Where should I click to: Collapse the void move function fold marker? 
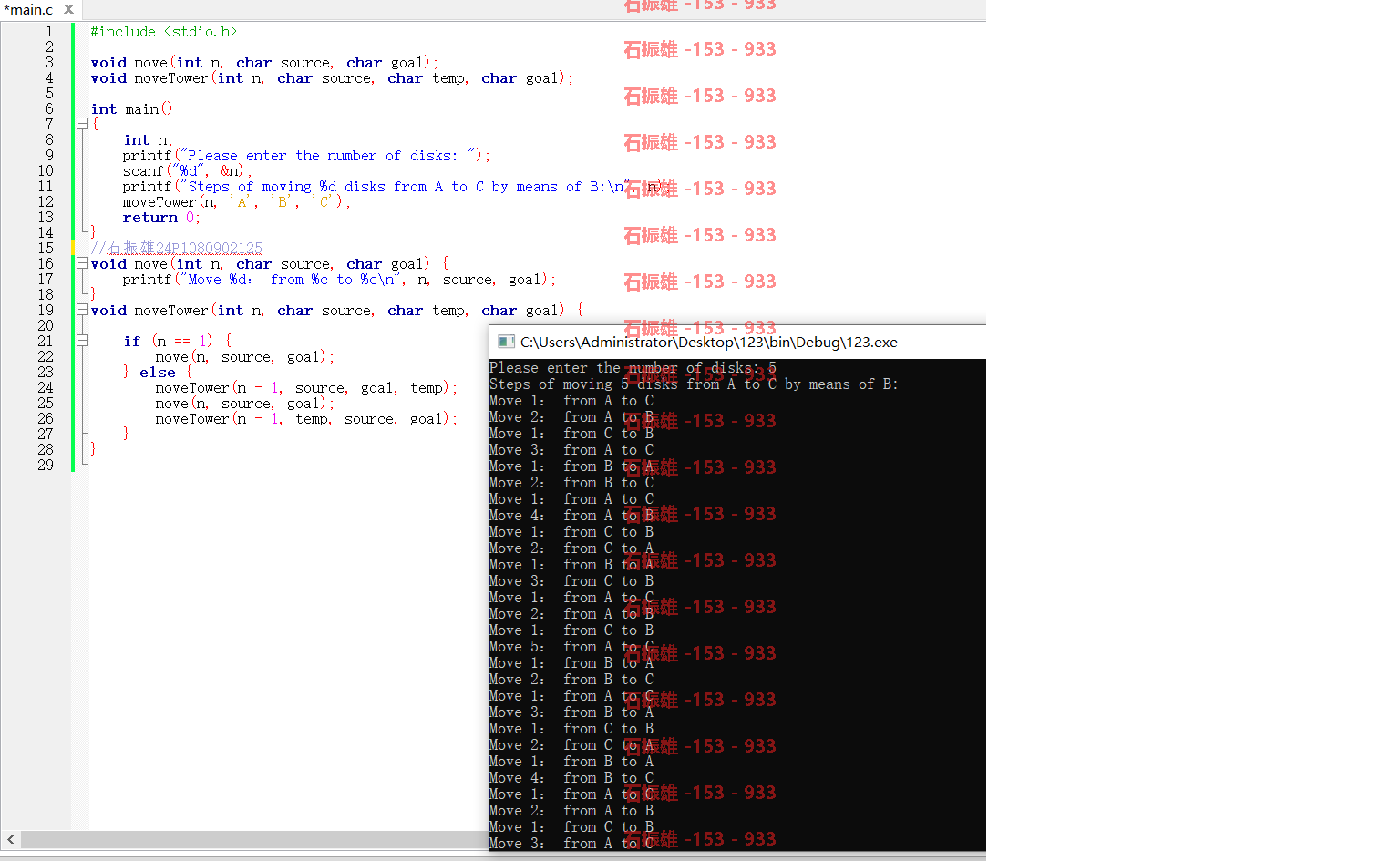82,263
